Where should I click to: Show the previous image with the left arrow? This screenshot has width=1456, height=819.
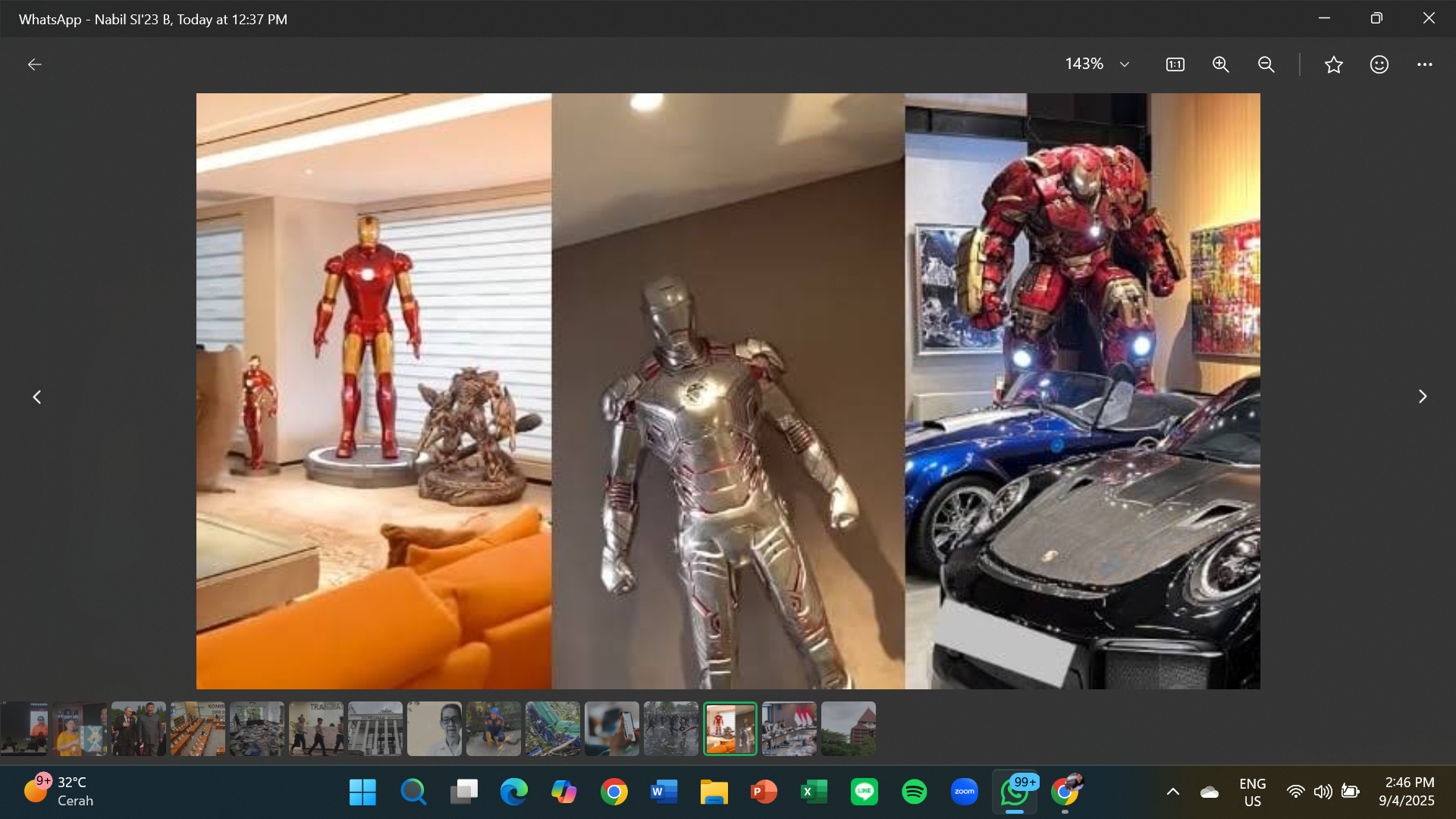[x=36, y=397]
